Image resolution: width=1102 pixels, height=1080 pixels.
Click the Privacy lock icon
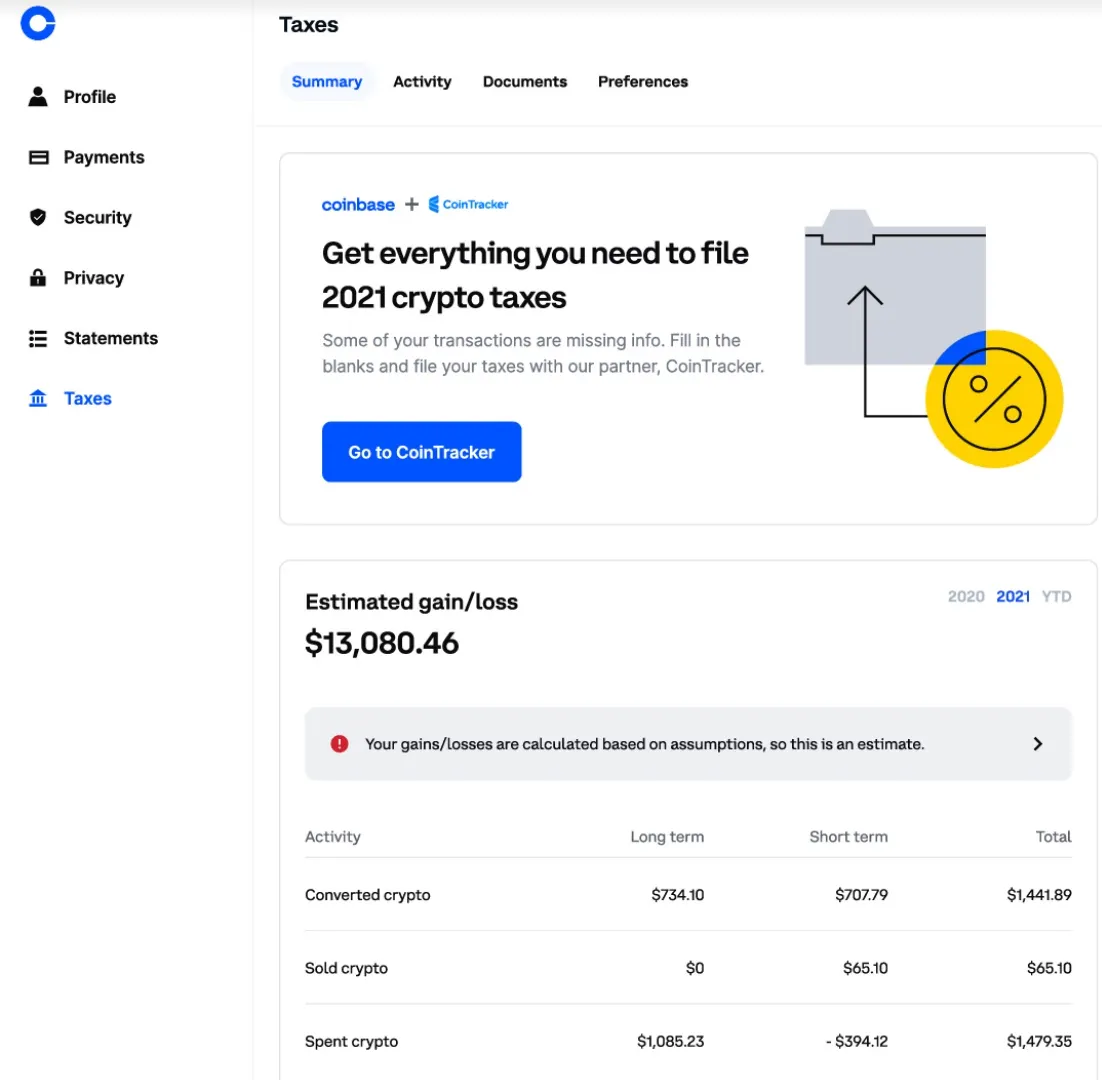pyautogui.click(x=38, y=278)
